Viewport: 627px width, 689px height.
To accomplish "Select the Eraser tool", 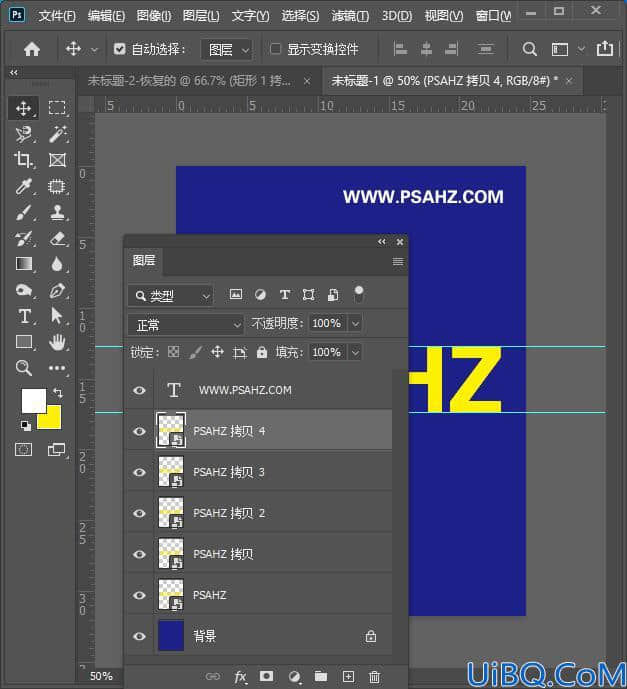I will pyautogui.click(x=57, y=239).
